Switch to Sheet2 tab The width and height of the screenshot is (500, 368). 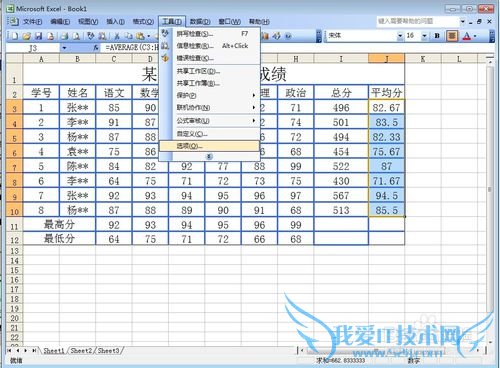pyautogui.click(x=81, y=350)
